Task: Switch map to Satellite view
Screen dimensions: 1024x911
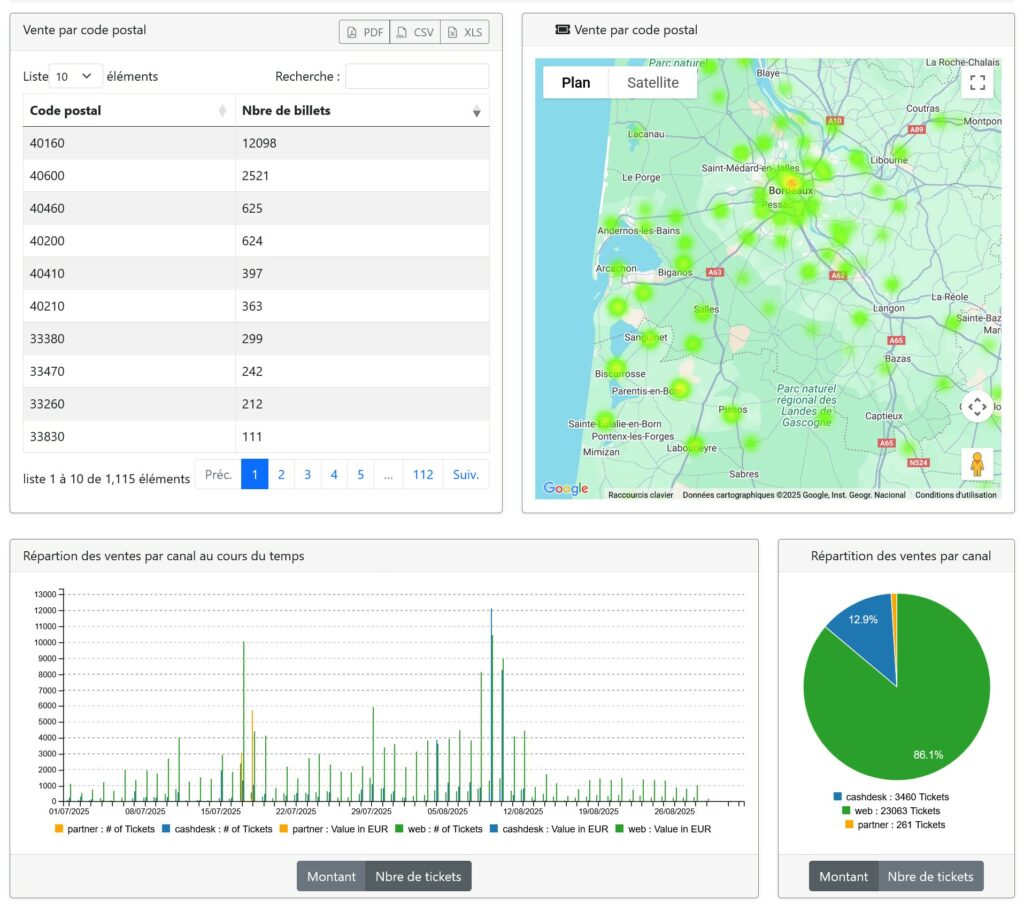Action: pyautogui.click(x=652, y=83)
